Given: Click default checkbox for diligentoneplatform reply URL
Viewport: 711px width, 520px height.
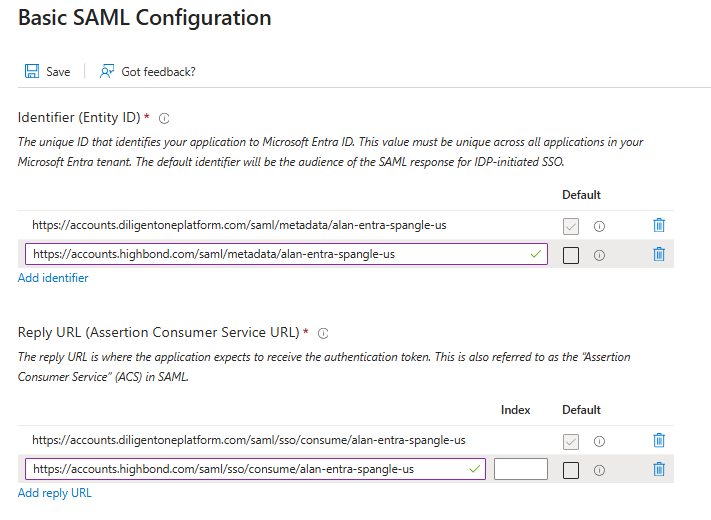Looking at the screenshot, I should [571, 441].
